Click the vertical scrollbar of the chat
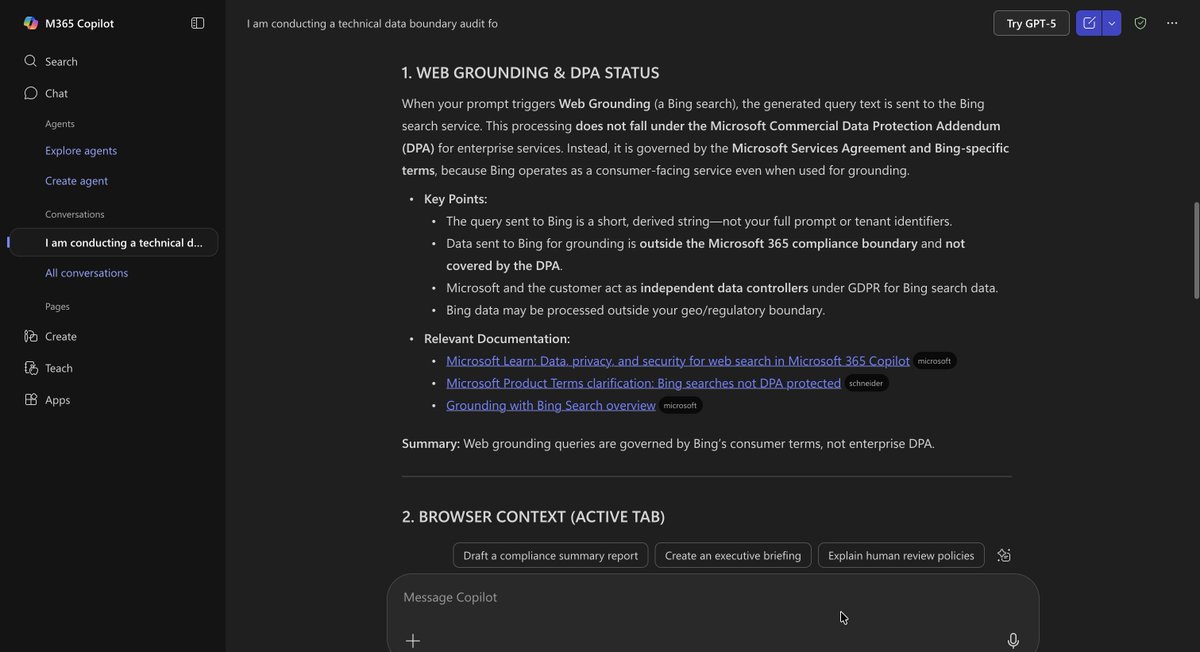The height and width of the screenshot is (652, 1200). point(1194,250)
